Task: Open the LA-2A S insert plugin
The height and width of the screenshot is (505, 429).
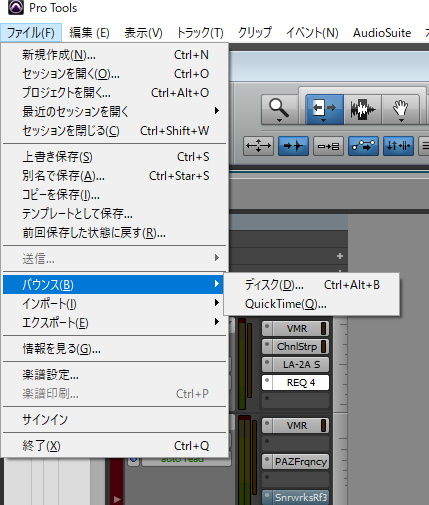Action: point(301,365)
